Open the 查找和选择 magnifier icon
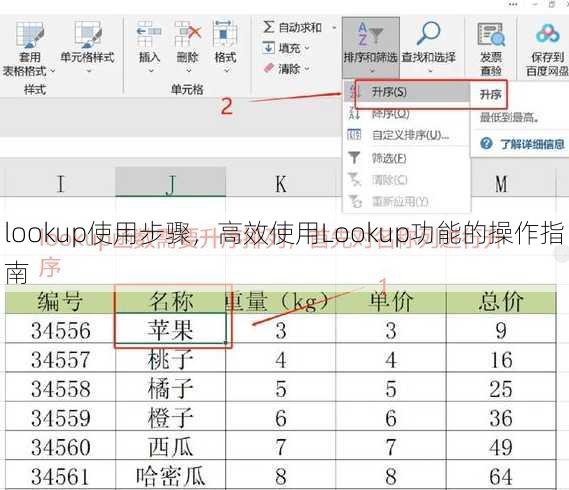 point(428,33)
